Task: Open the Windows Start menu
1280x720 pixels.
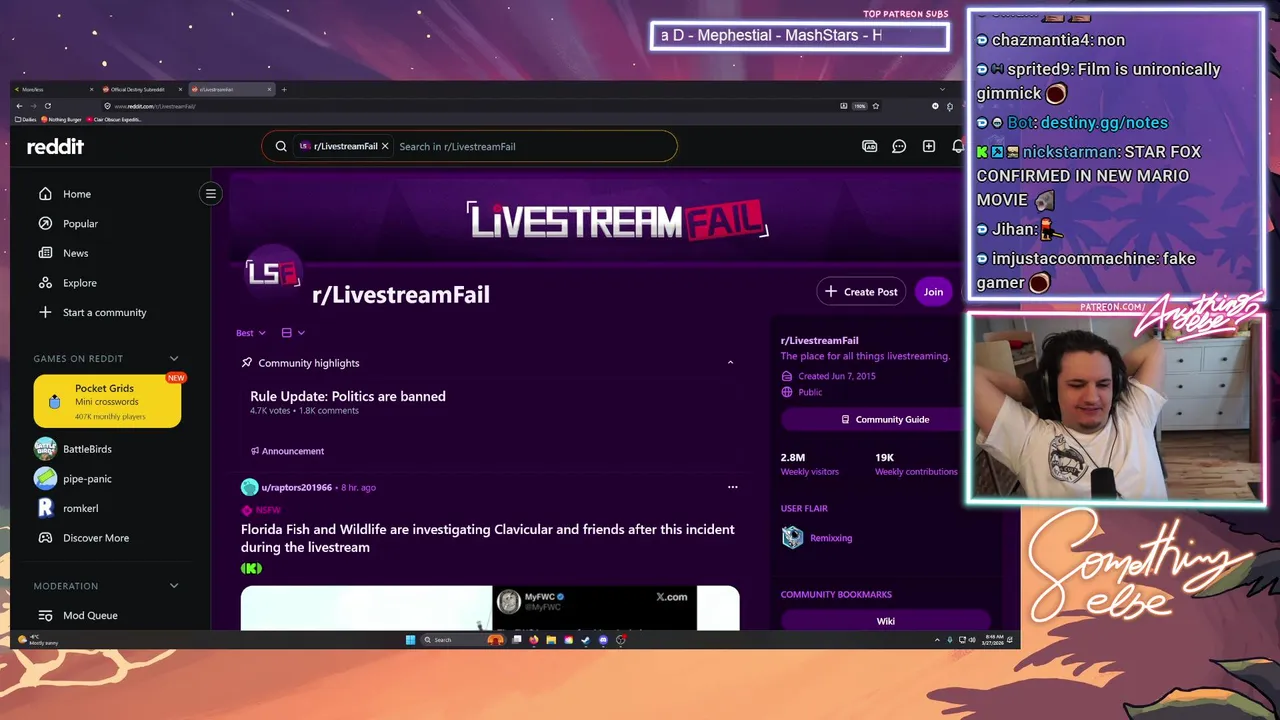Action: (410, 640)
